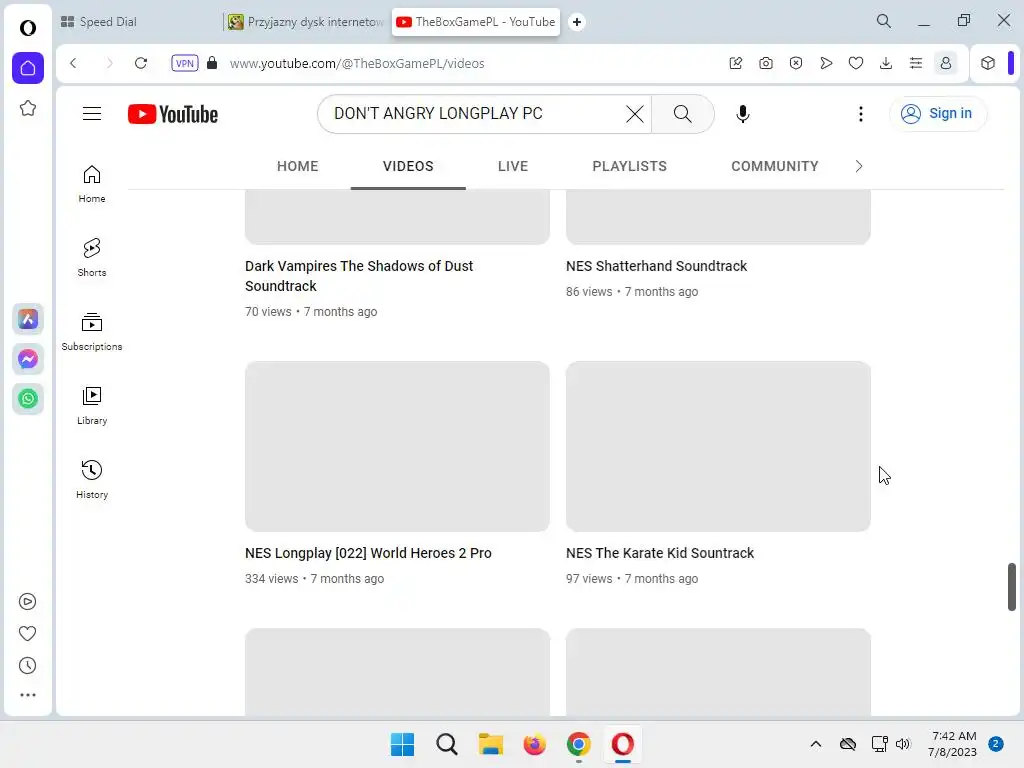
Task: Reload the current YouTube page
Action: click(140, 63)
